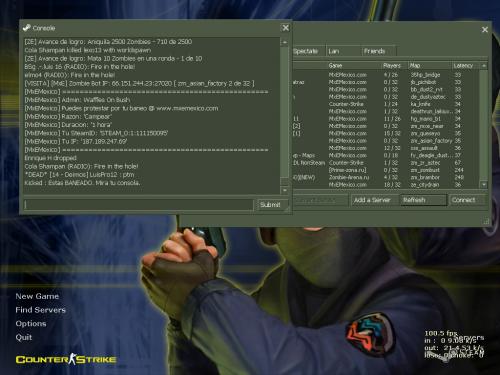This screenshot has width=500, height=375.
Task: Click the Steam logo icon beside Console title
Action: click(x=26, y=28)
